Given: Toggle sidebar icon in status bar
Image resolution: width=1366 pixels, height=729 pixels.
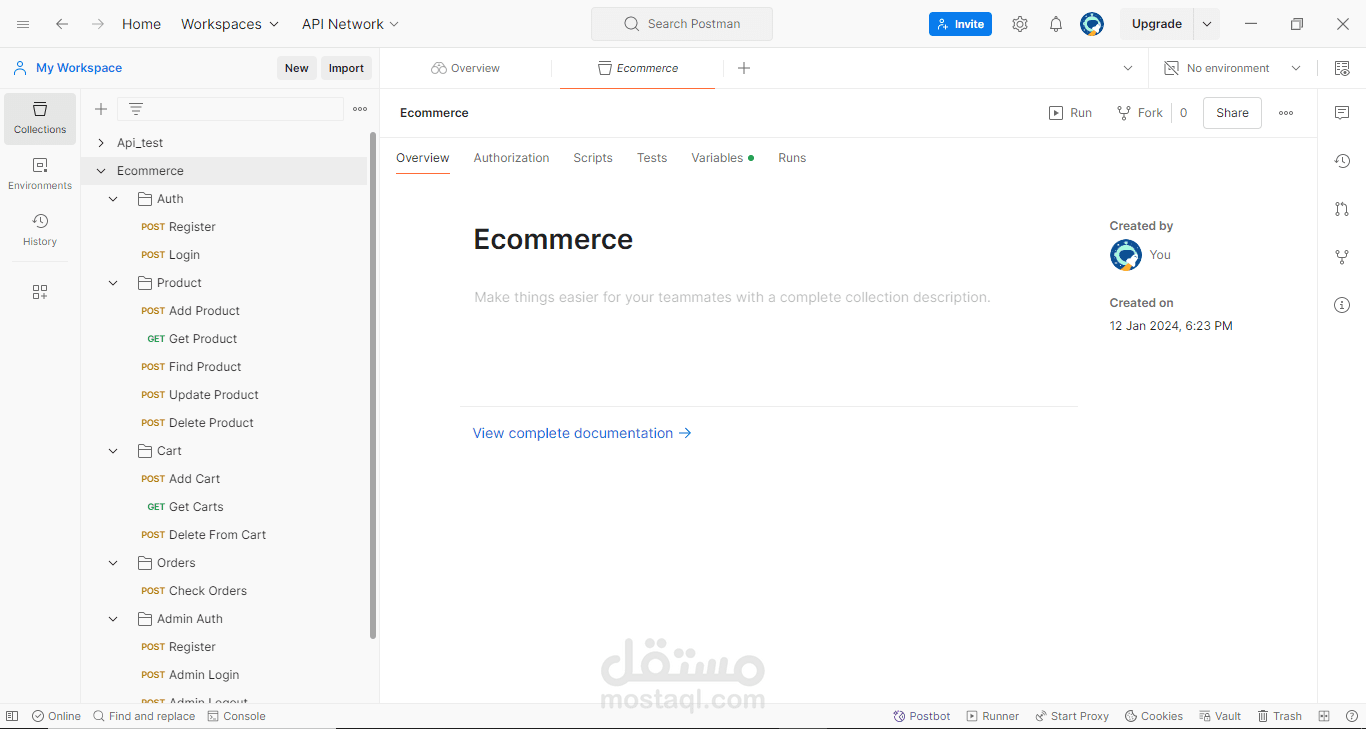Looking at the screenshot, I should coord(12,716).
